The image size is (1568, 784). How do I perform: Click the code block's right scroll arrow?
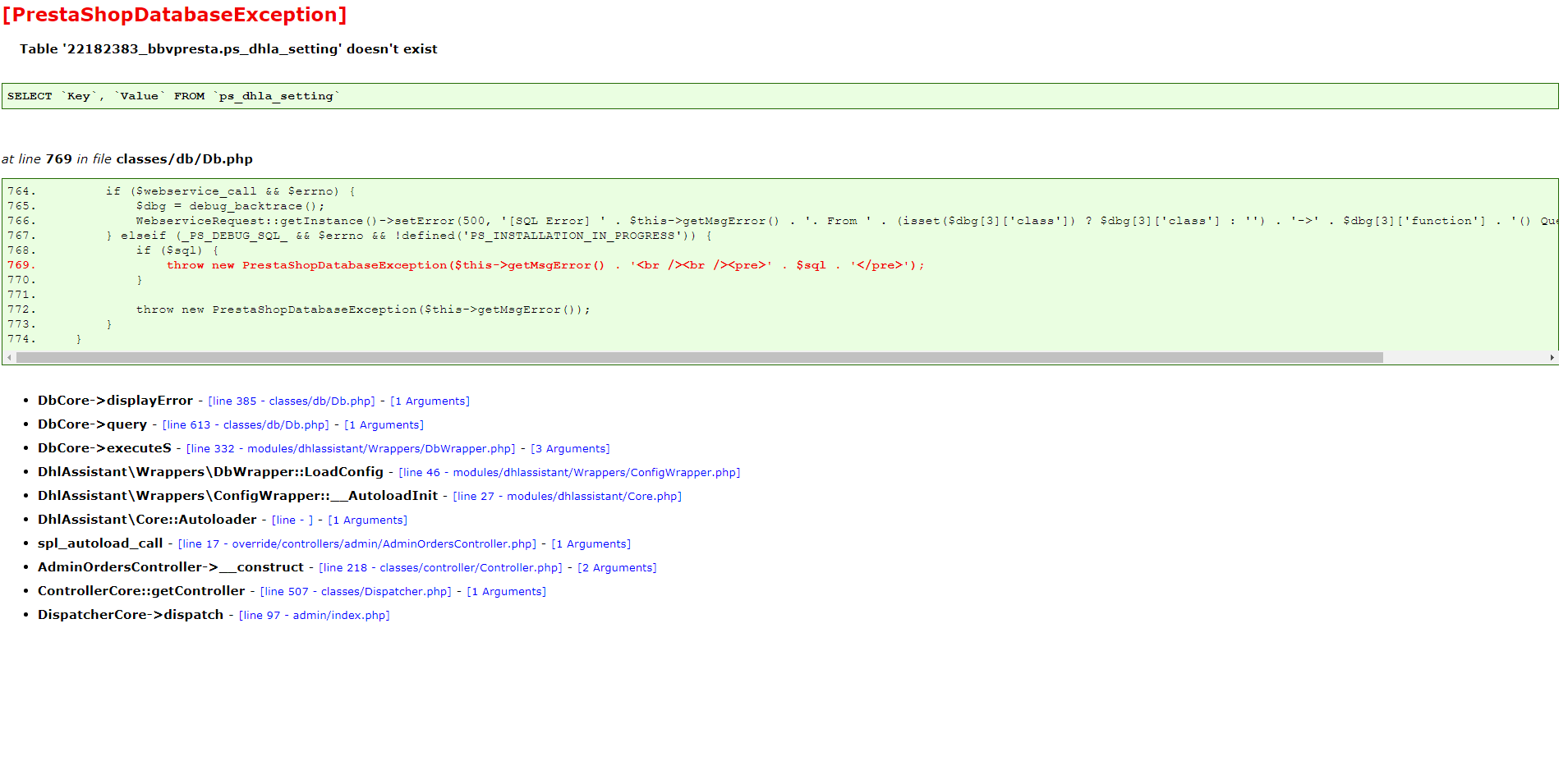coord(1552,358)
